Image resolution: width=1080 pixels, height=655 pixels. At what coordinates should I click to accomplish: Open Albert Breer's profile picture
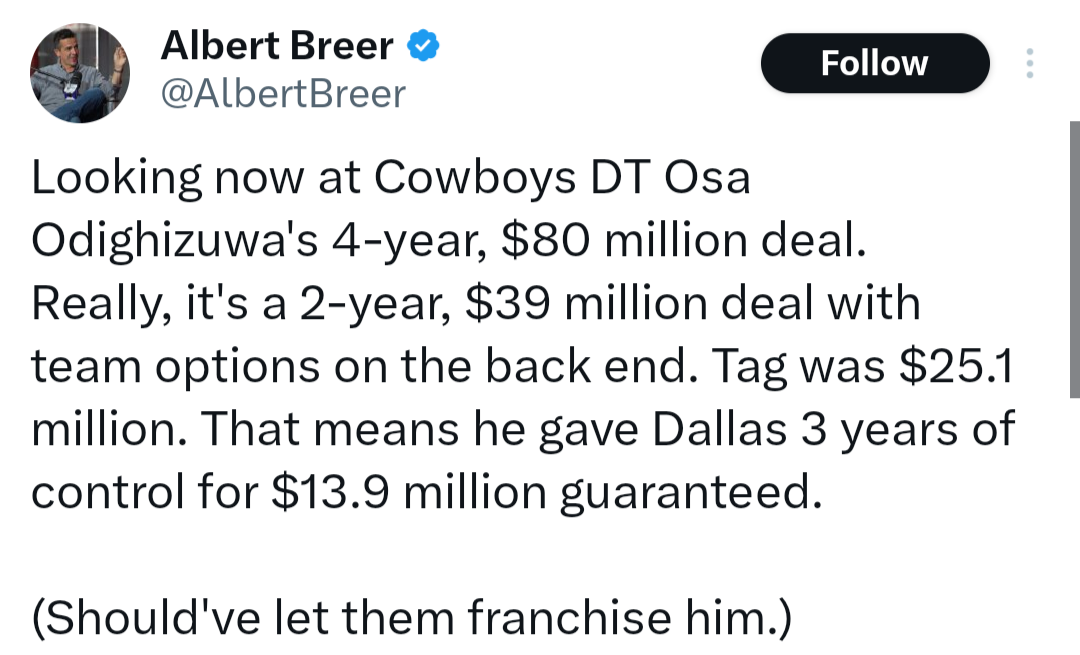point(80,73)
